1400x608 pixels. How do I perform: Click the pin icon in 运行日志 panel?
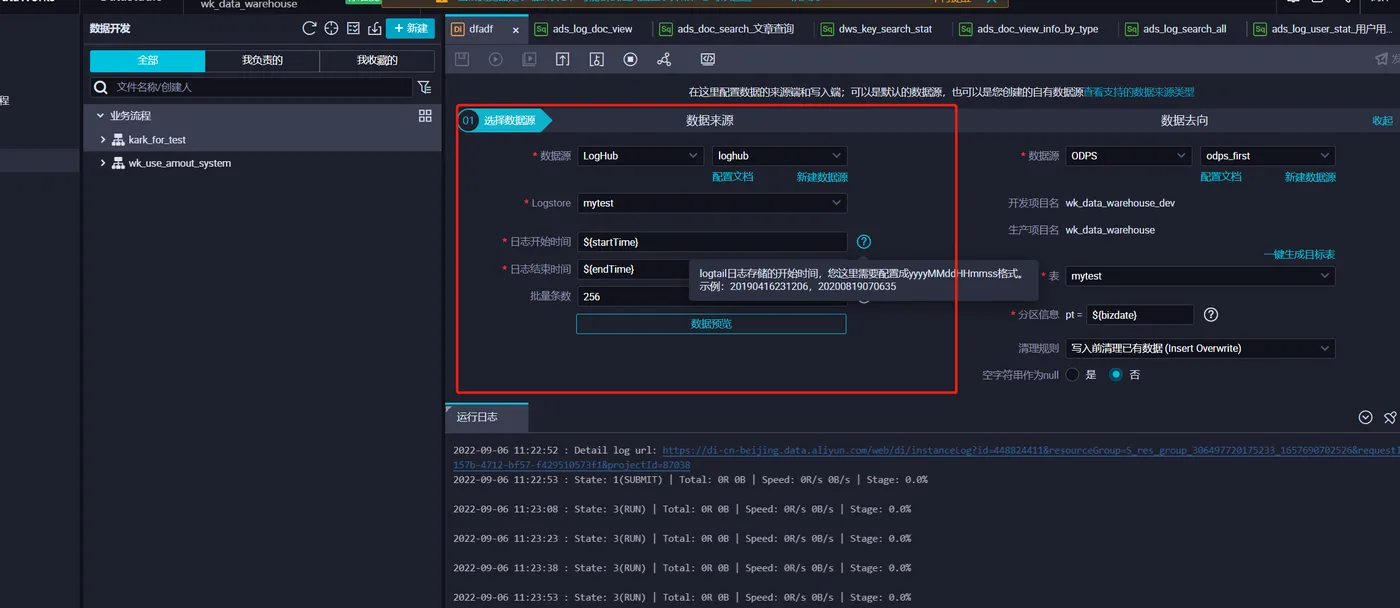click(1390, 417)
